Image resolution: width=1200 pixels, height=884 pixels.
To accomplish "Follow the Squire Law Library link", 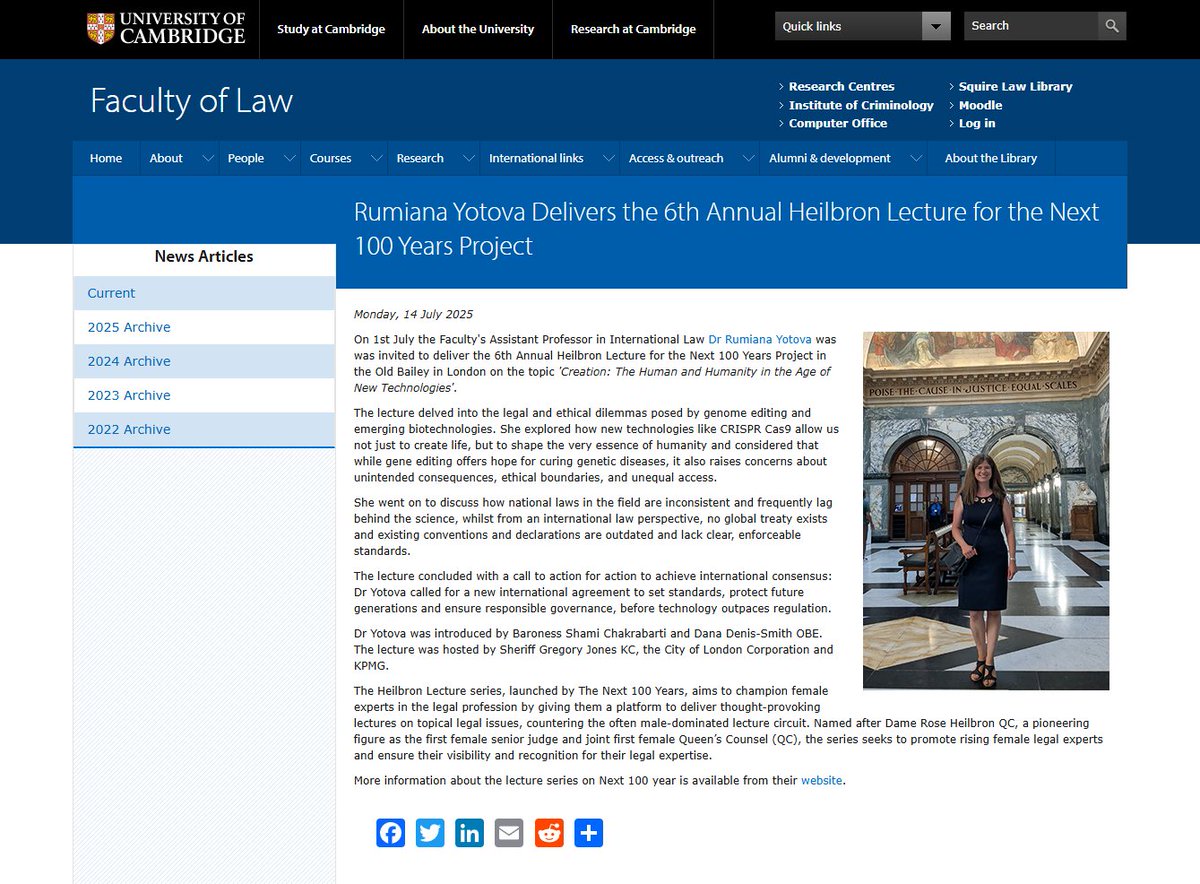I will coord(1015,87).
